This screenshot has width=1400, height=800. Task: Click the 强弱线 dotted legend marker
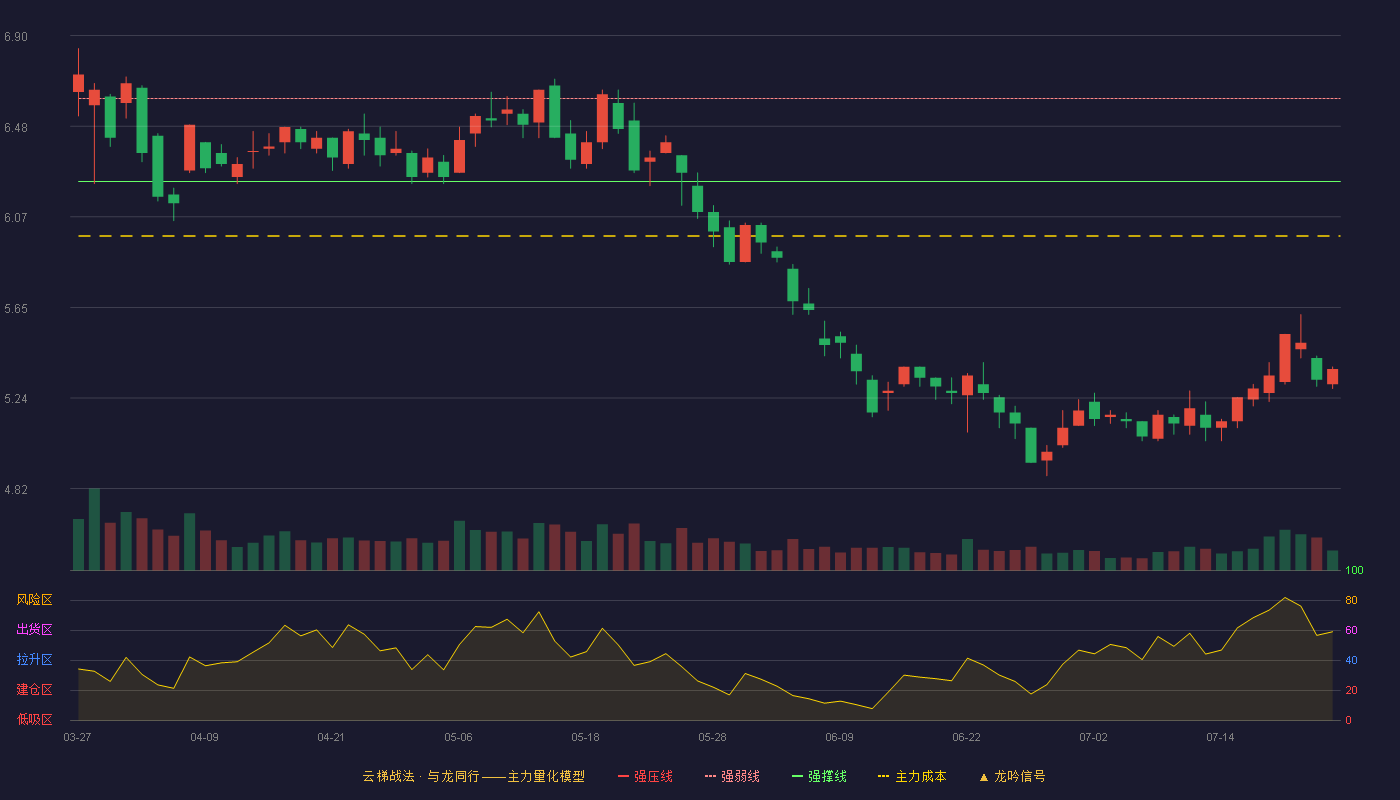(710, 776)
